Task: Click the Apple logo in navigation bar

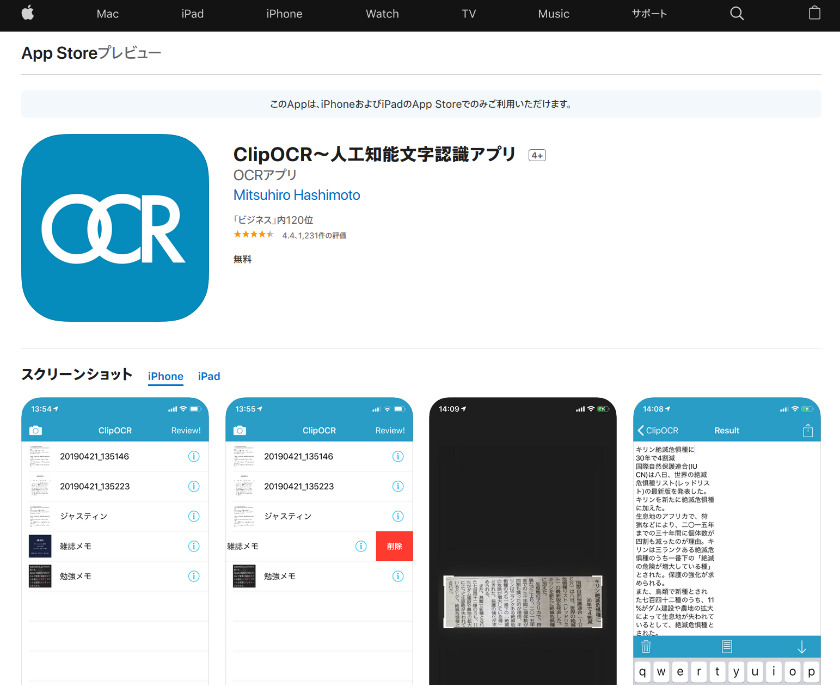Action: pyautogui.click(x=28, y=13)
